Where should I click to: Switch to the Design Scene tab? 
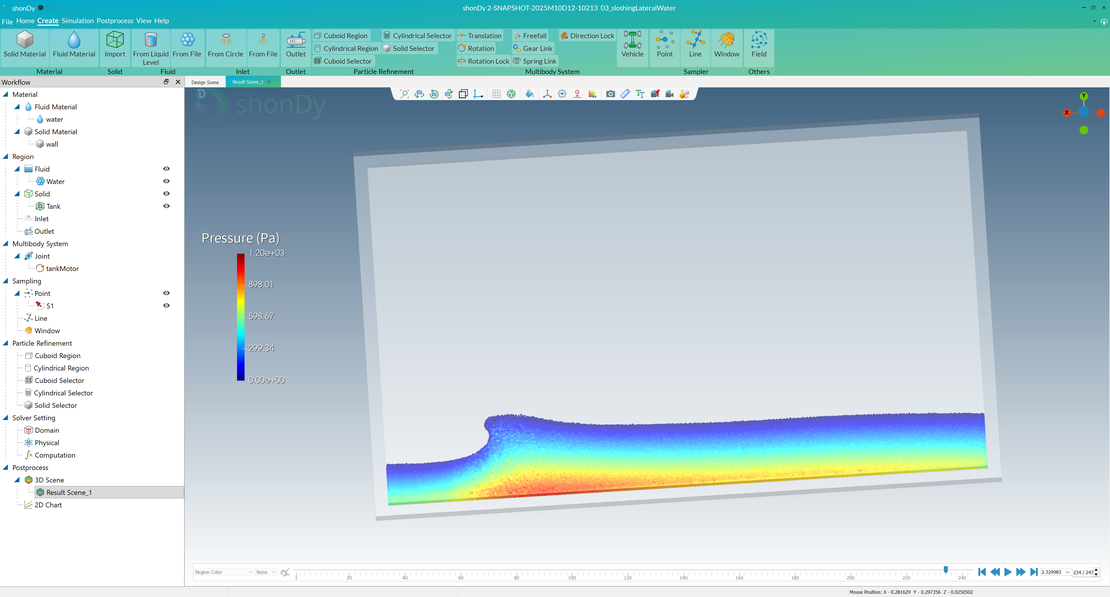(x=205, y=82)
